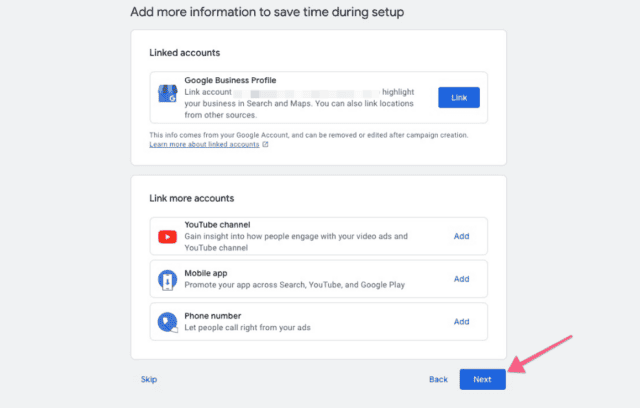Select the YouTube channel row title
The height and width of the screenshot is (408, 640).
click(x=217, y=225)
